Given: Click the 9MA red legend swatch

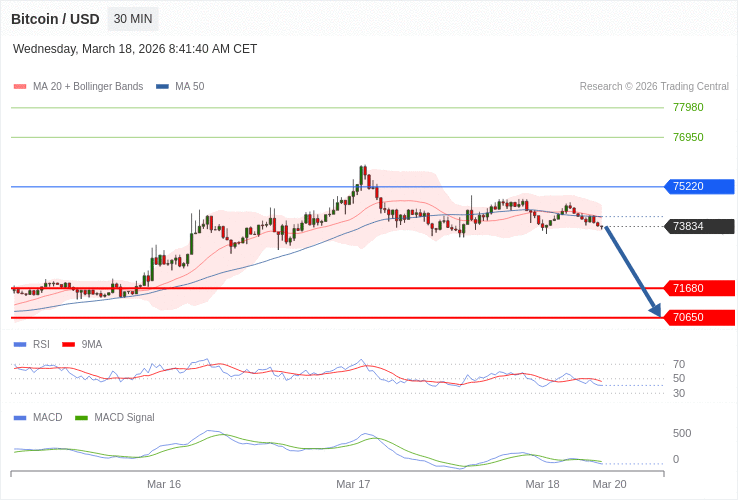Looking at the screenshot, I should pos(69,345).
